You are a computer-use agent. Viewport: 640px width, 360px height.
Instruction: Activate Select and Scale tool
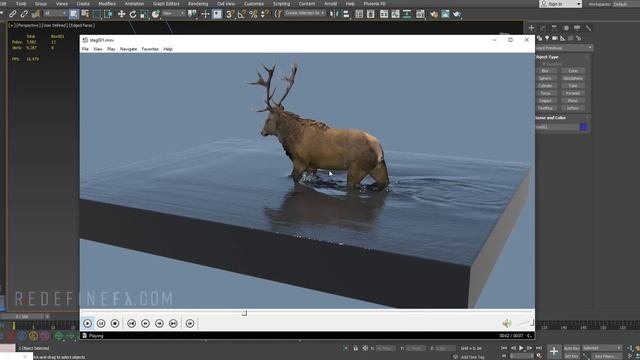(144, 14)
